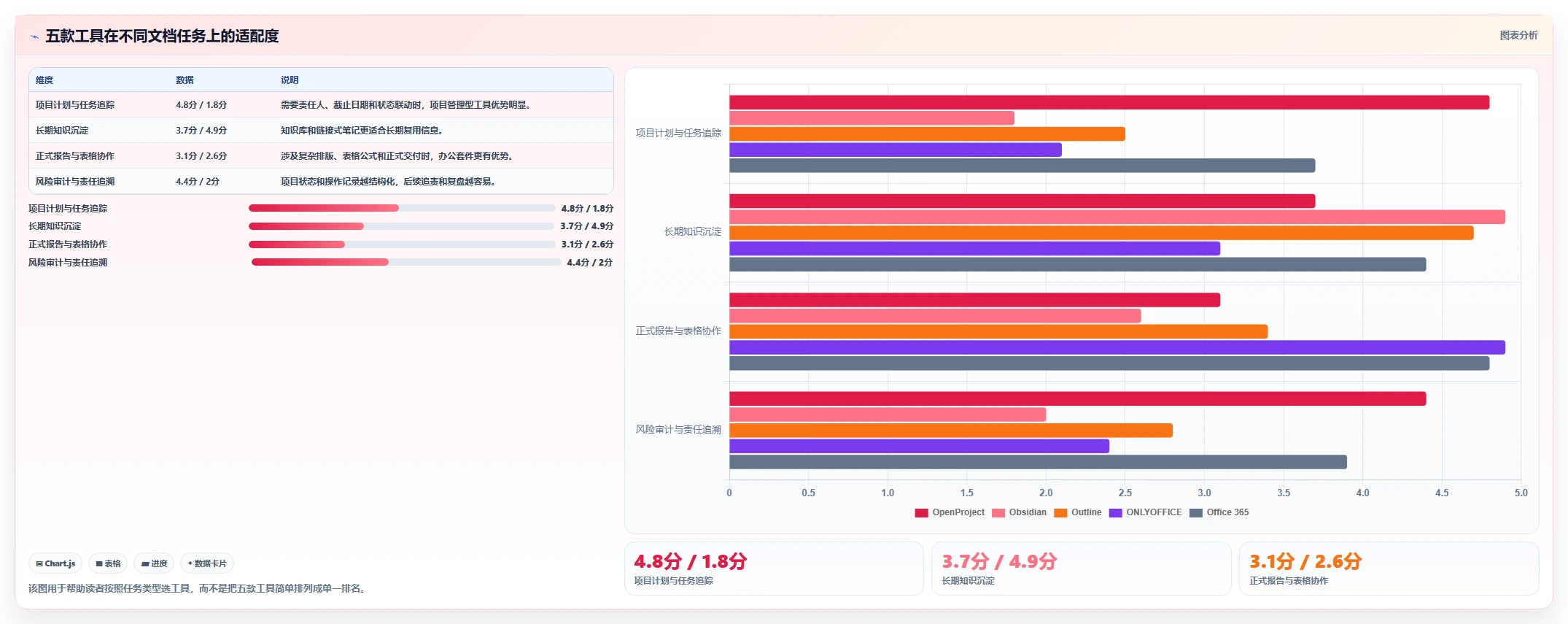Viewport: 1568px width, 624px height.
Task: Click description 知识库和链接式笔记更适合长期复用信息
Action: 362,131
